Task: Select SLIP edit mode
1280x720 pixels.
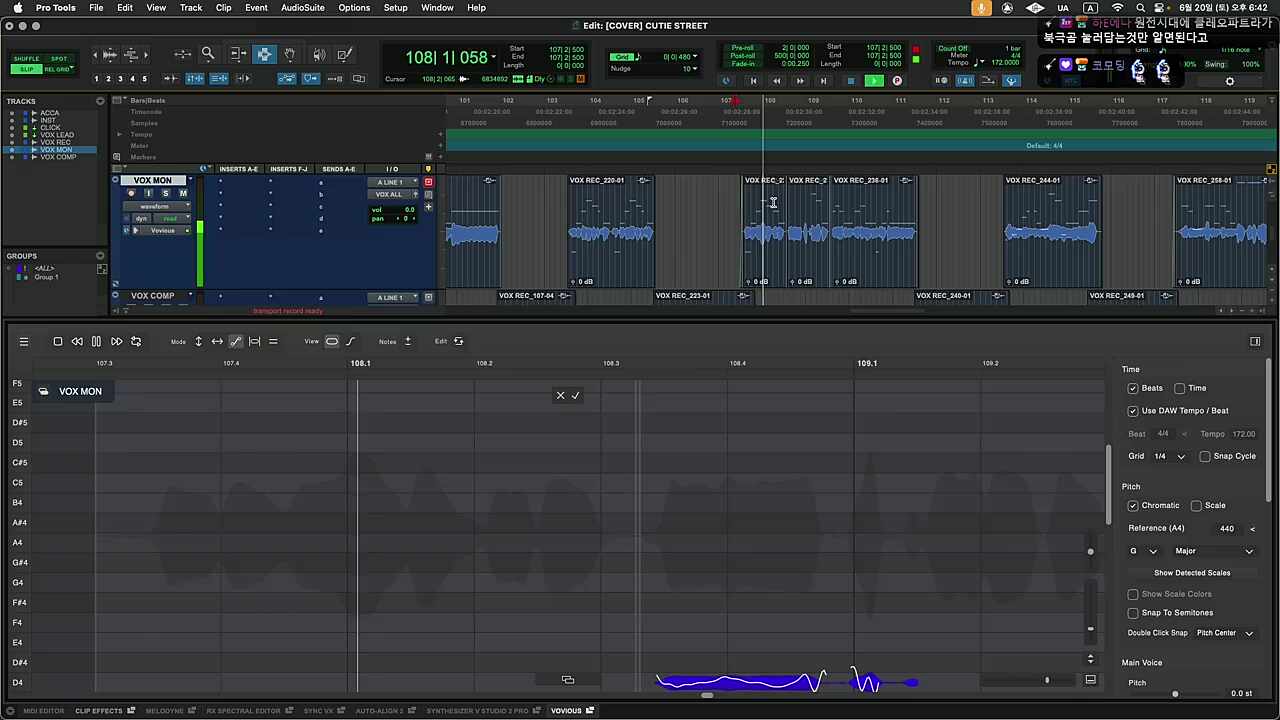Action: tap(26, 69)
